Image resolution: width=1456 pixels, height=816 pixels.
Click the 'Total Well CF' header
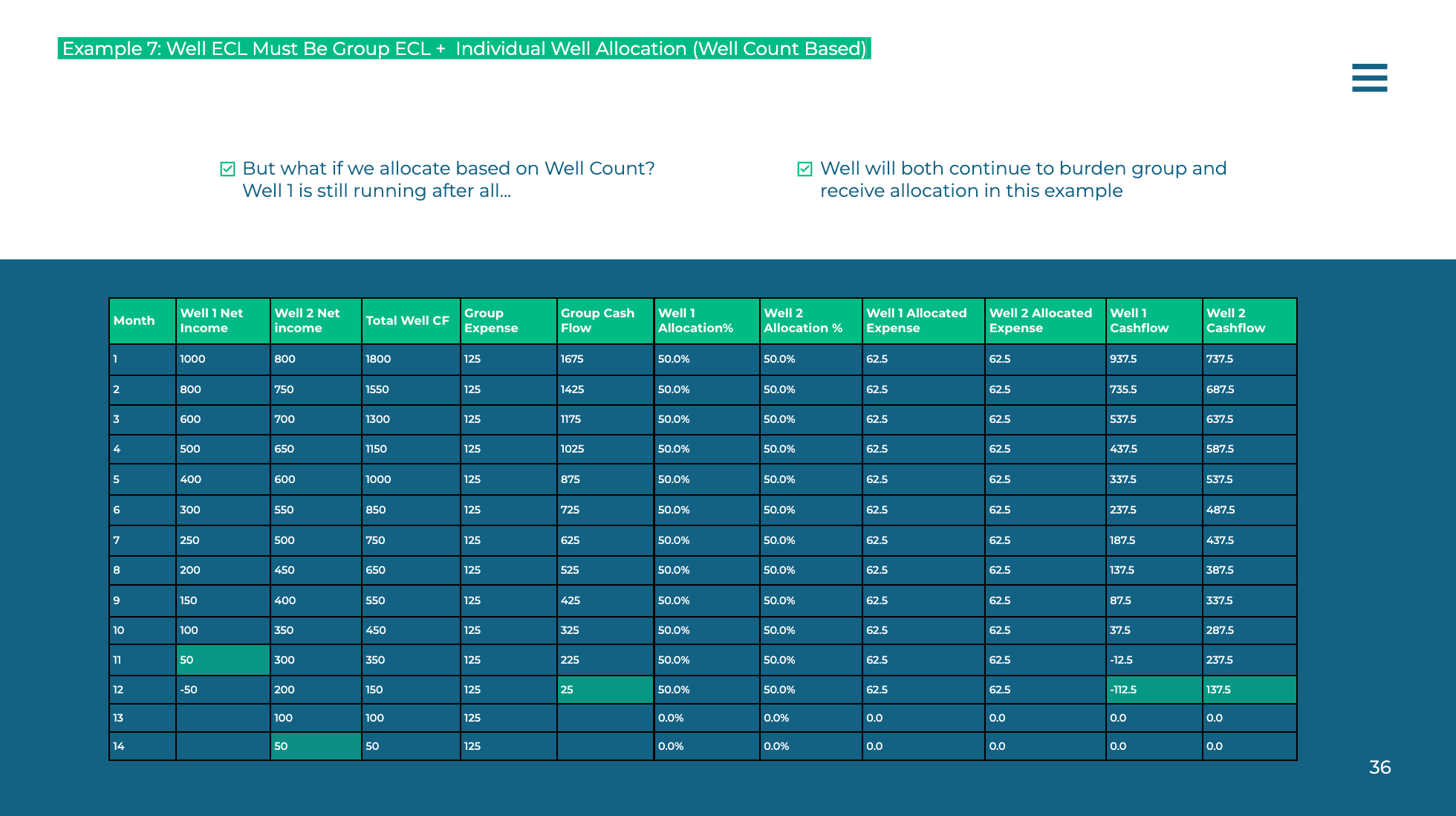click(x=409, y=321)
